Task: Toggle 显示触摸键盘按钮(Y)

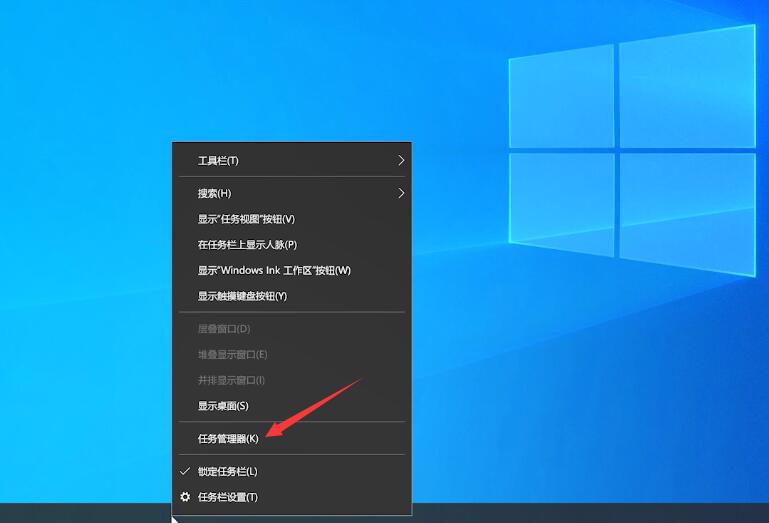Action: point(292,296)
